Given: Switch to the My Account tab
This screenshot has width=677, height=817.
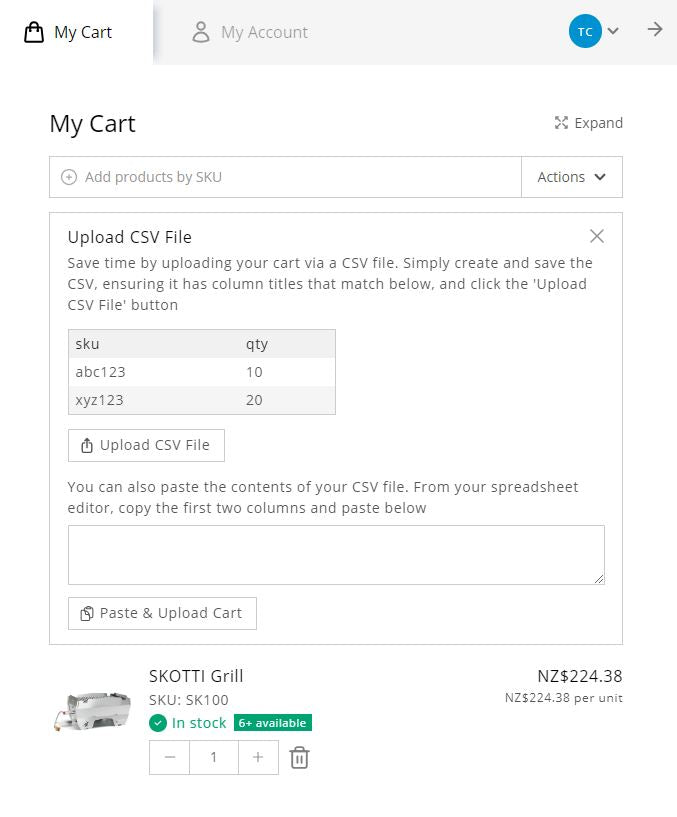Looking at the screenshot, I should 250,32.
